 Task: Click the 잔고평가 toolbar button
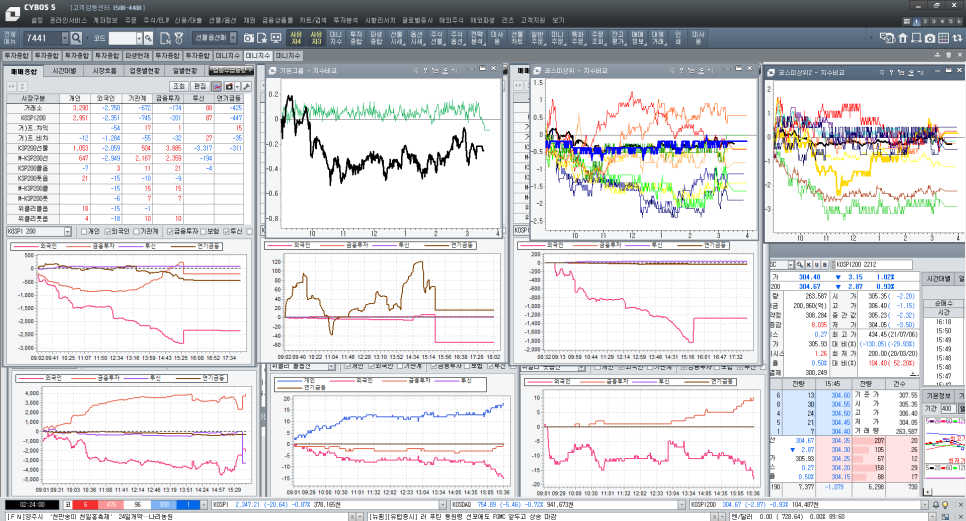point(617,38)
